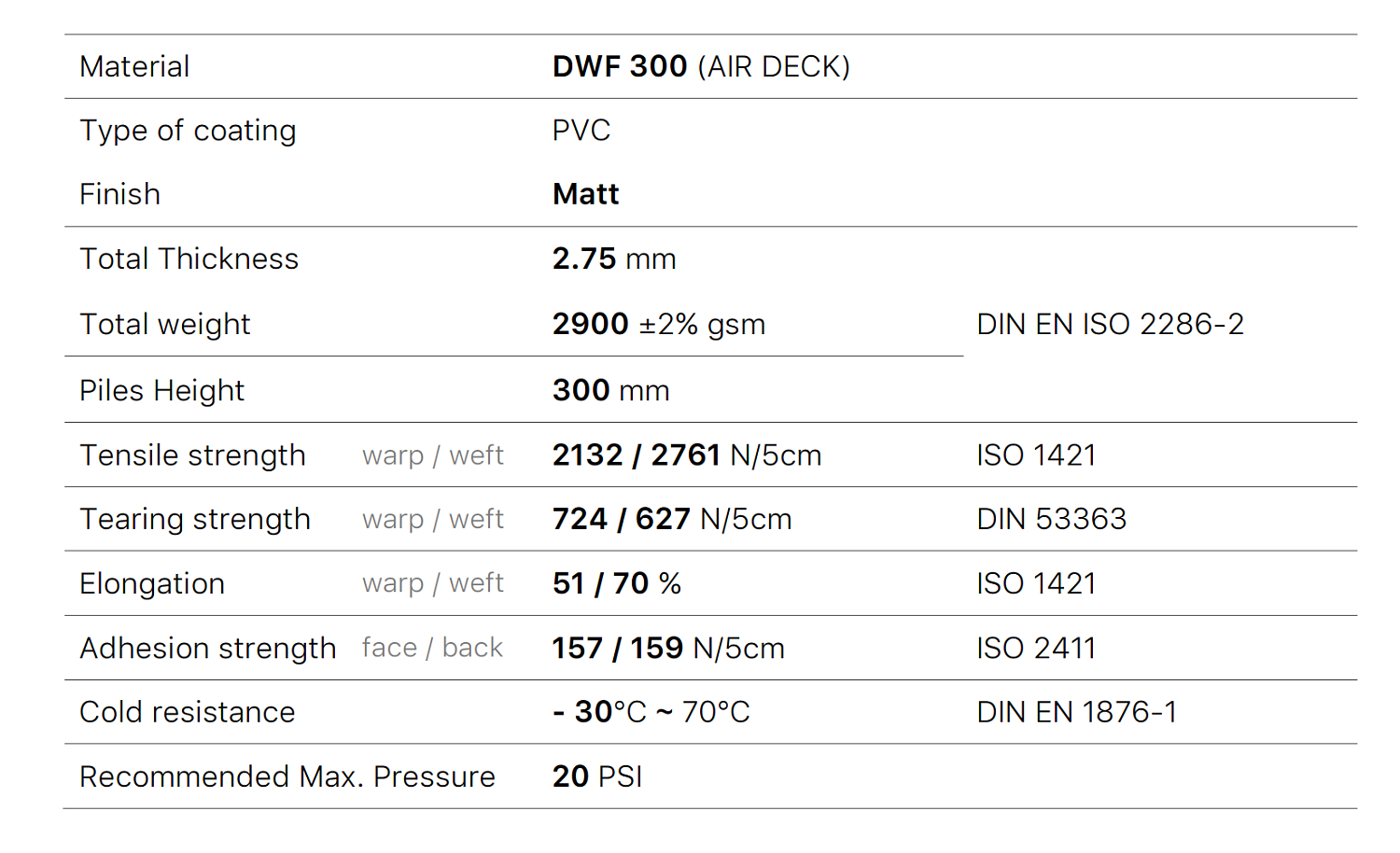Click the Total Thickness label

[189, 259]
